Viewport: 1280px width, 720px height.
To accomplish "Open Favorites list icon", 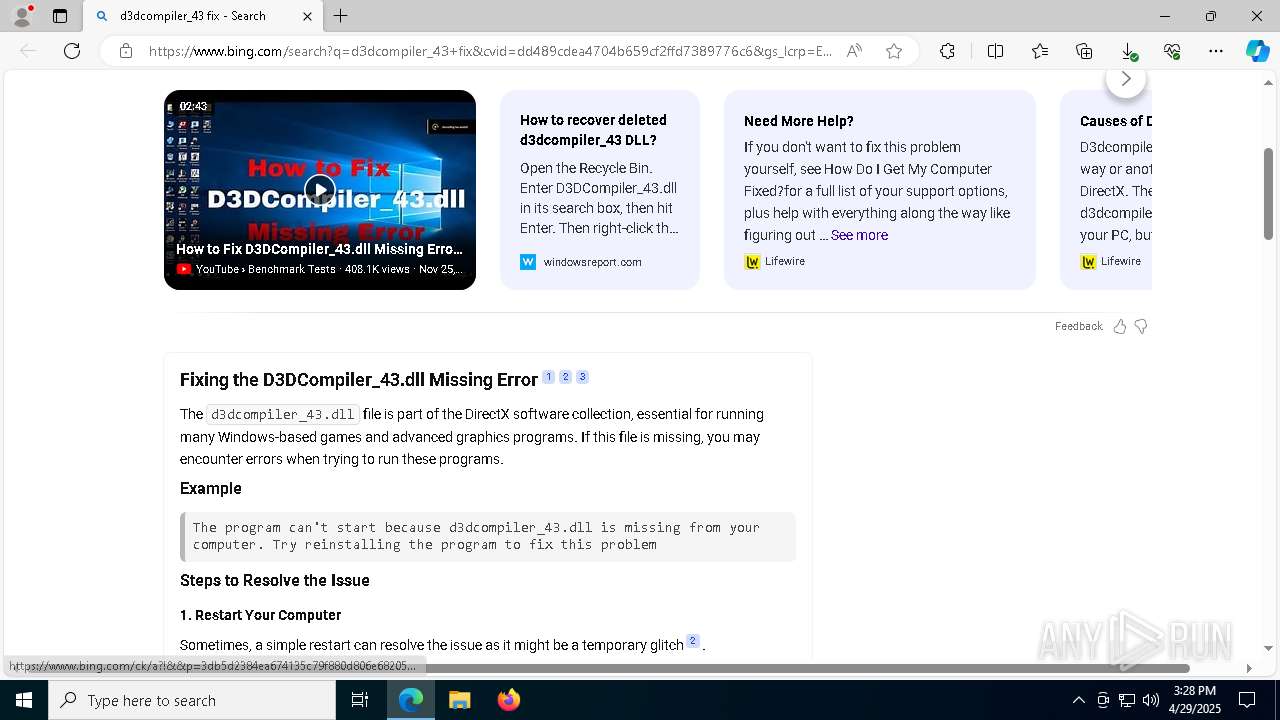I will click(1040, 51).
